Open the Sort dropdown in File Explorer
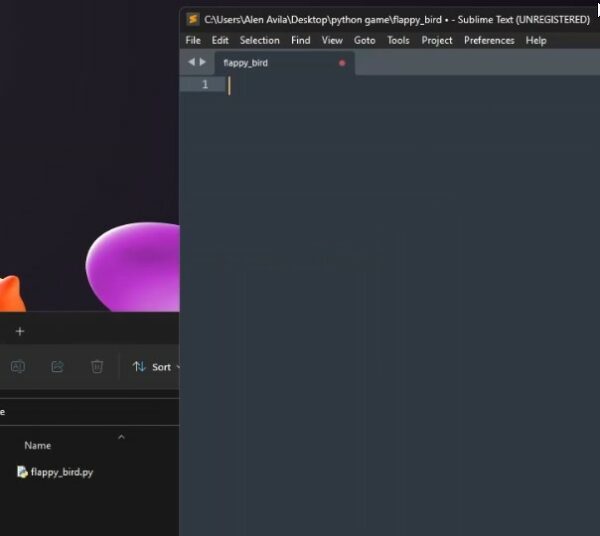The height and width of the screenshot is (536, 600). (156, 367)
